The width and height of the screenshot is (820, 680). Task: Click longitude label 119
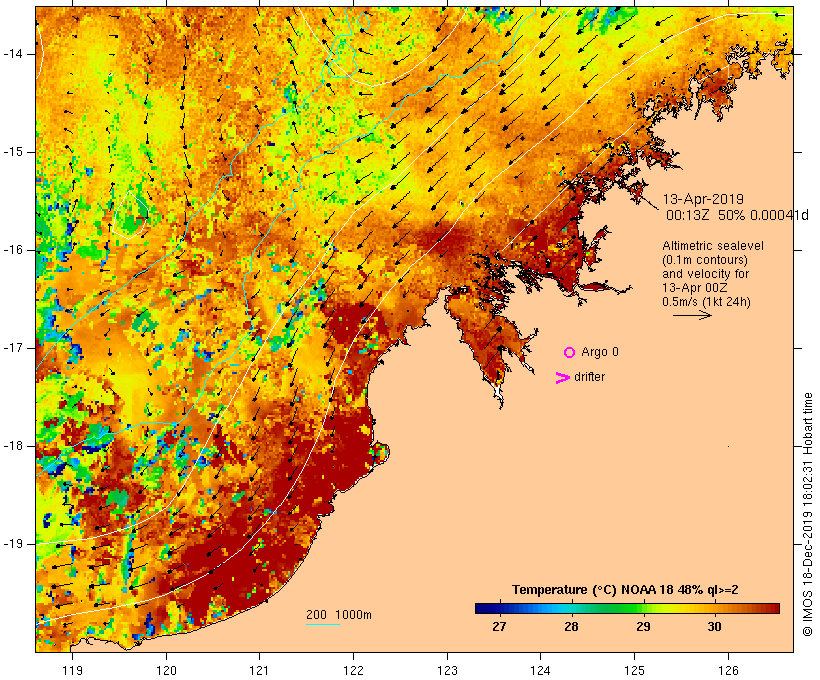[x=72, y=670]
